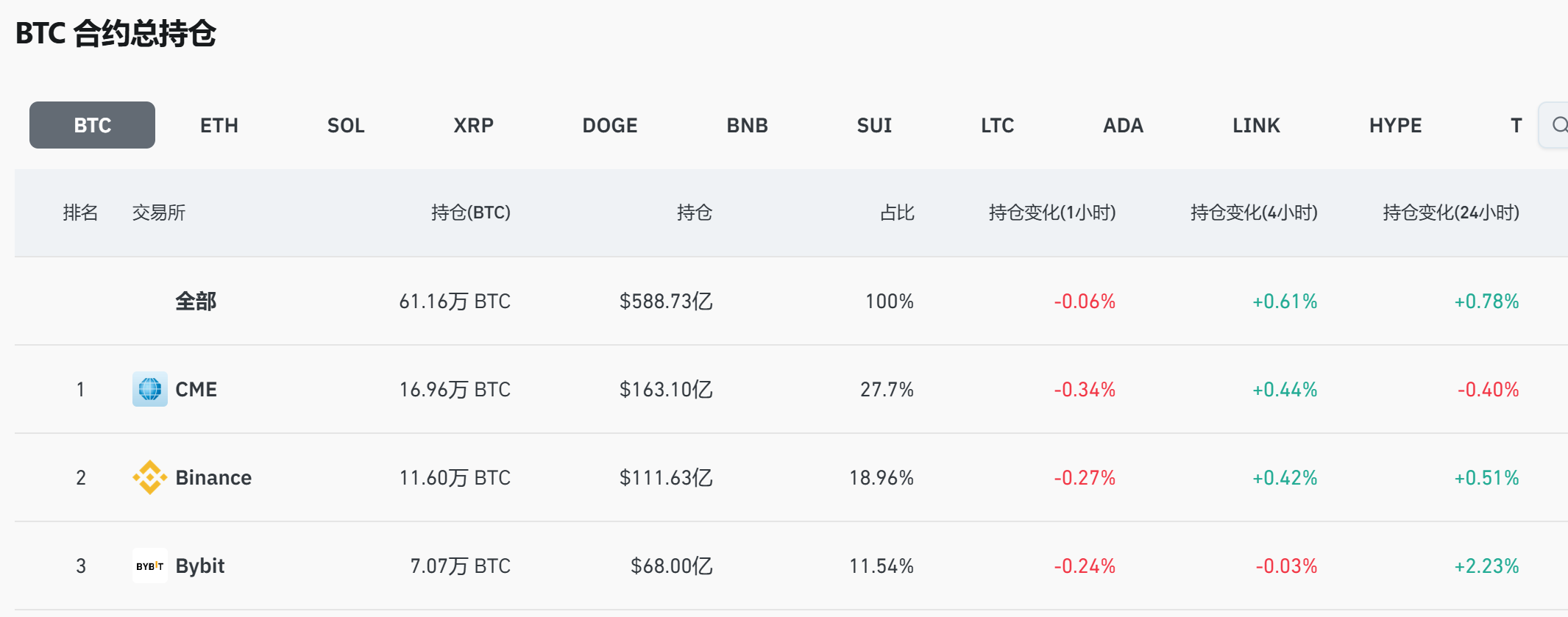Click the Binance logo icon
The image size is (1568, 617).
(x=150, y=477)
